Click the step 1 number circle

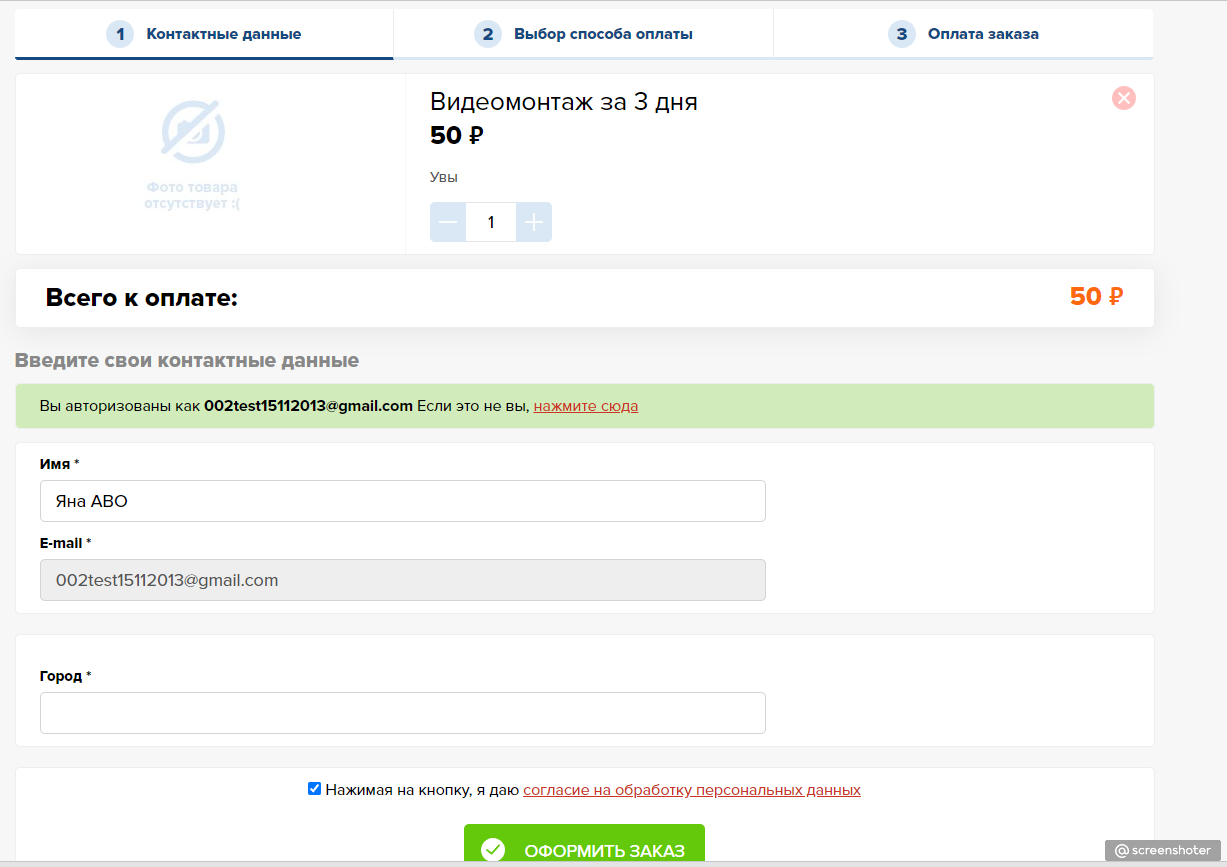pyautogui.click(x=120, y=34)
